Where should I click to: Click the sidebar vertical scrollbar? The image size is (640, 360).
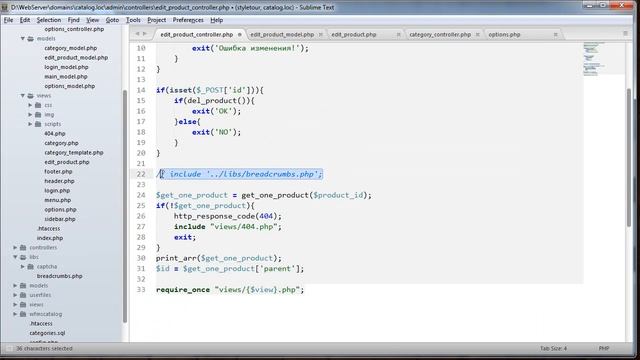tap(125, 206)
